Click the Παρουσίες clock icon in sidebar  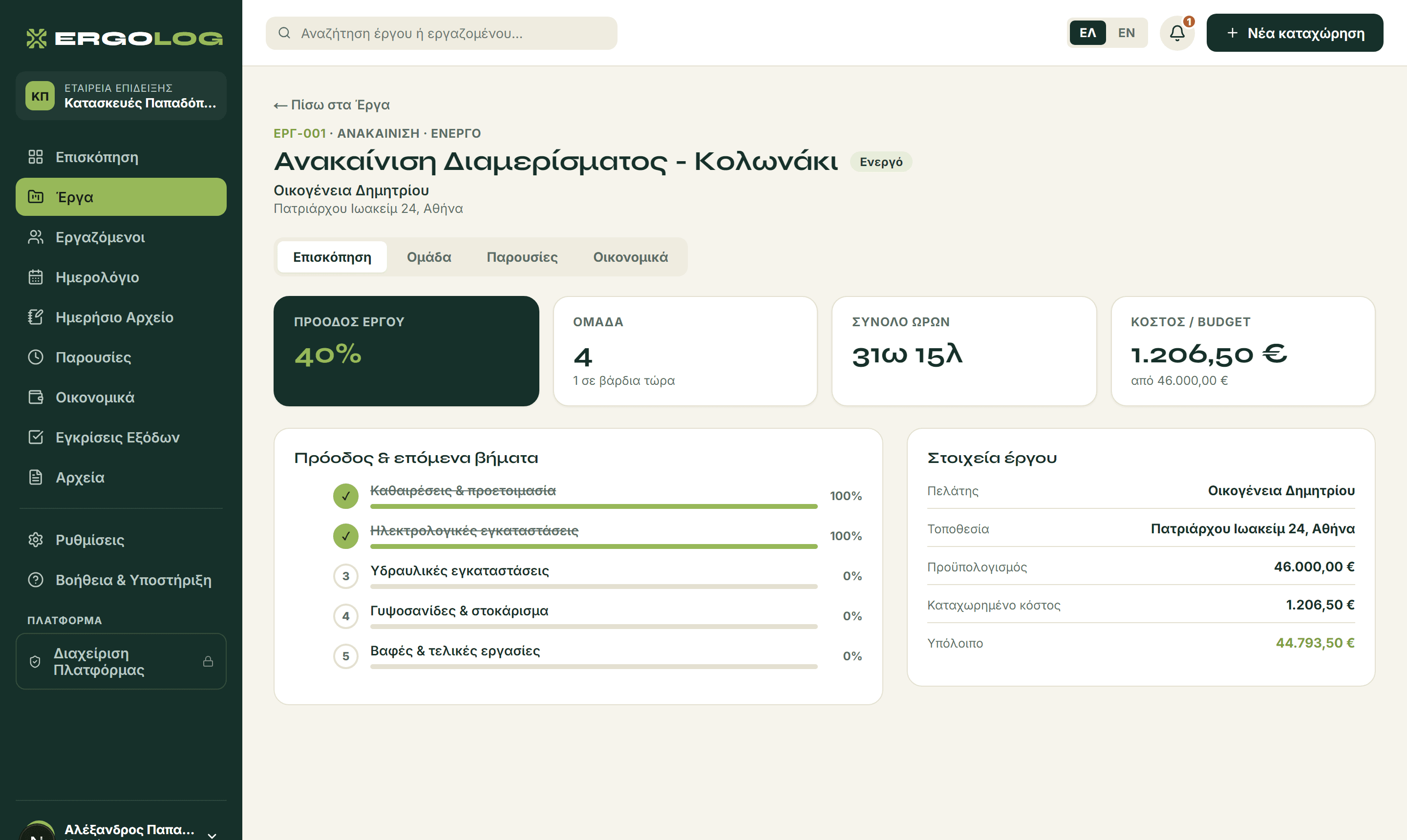(36, 357)
